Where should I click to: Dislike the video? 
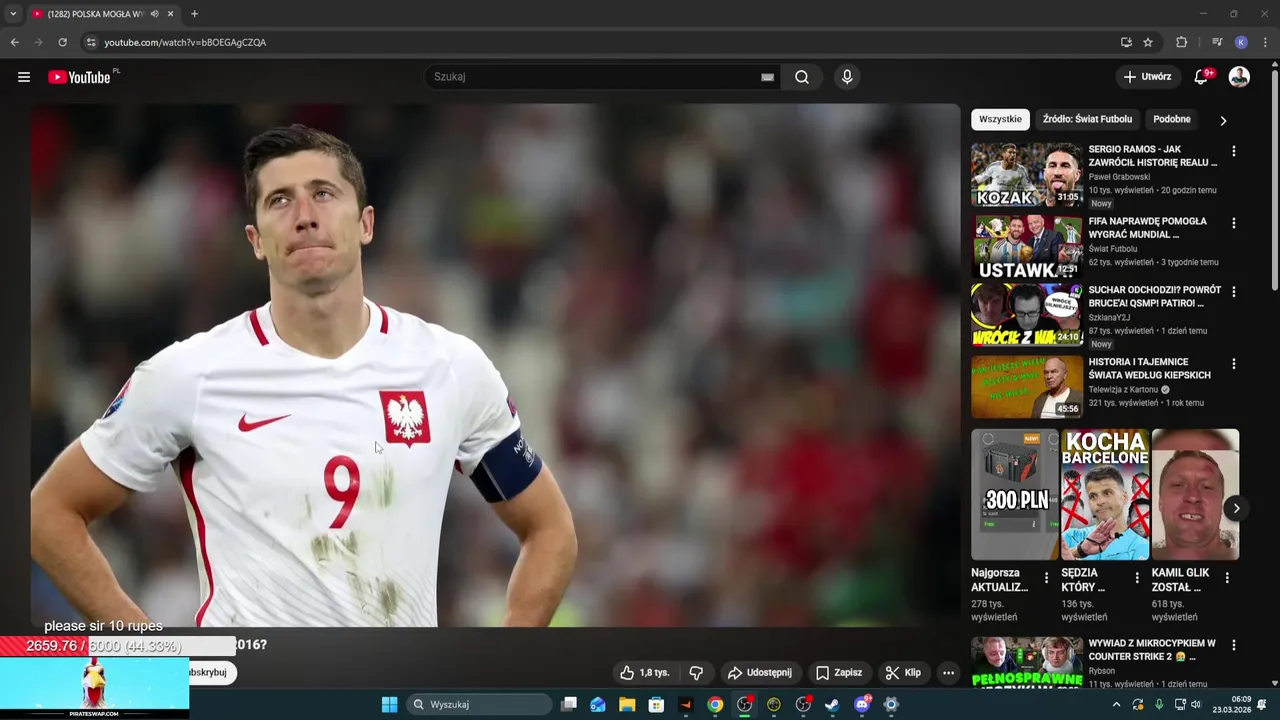(x=696, y=673)
